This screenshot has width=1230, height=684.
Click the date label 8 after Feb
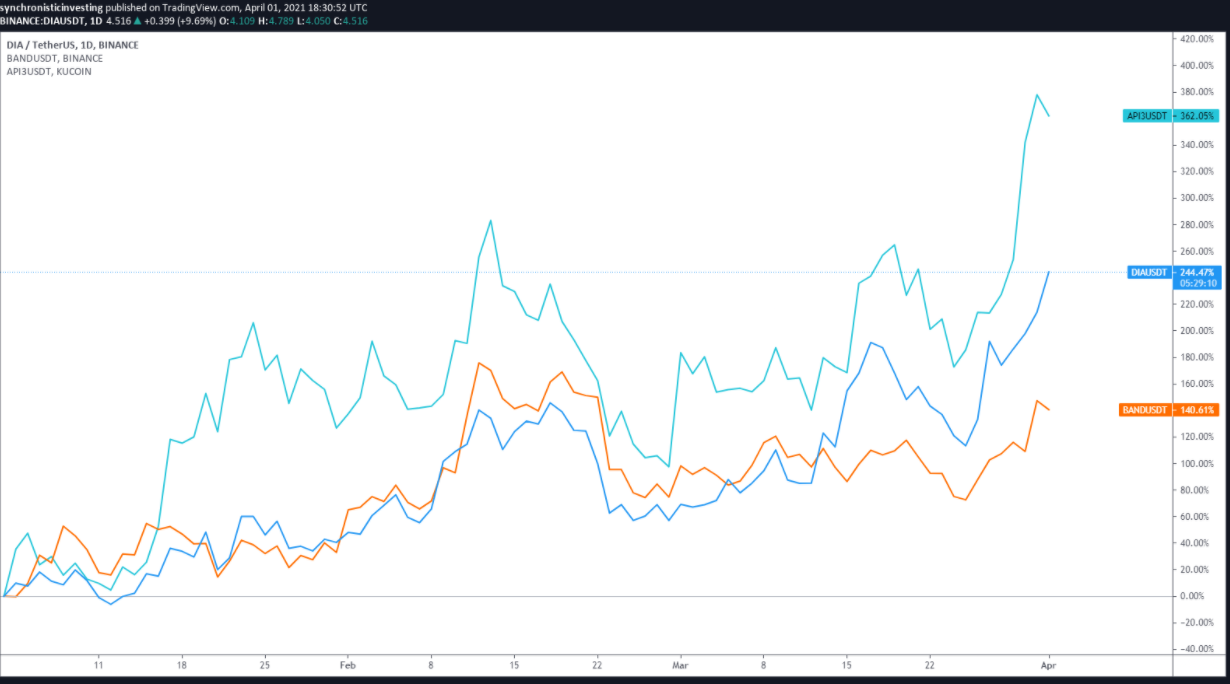tap(431, 664)
